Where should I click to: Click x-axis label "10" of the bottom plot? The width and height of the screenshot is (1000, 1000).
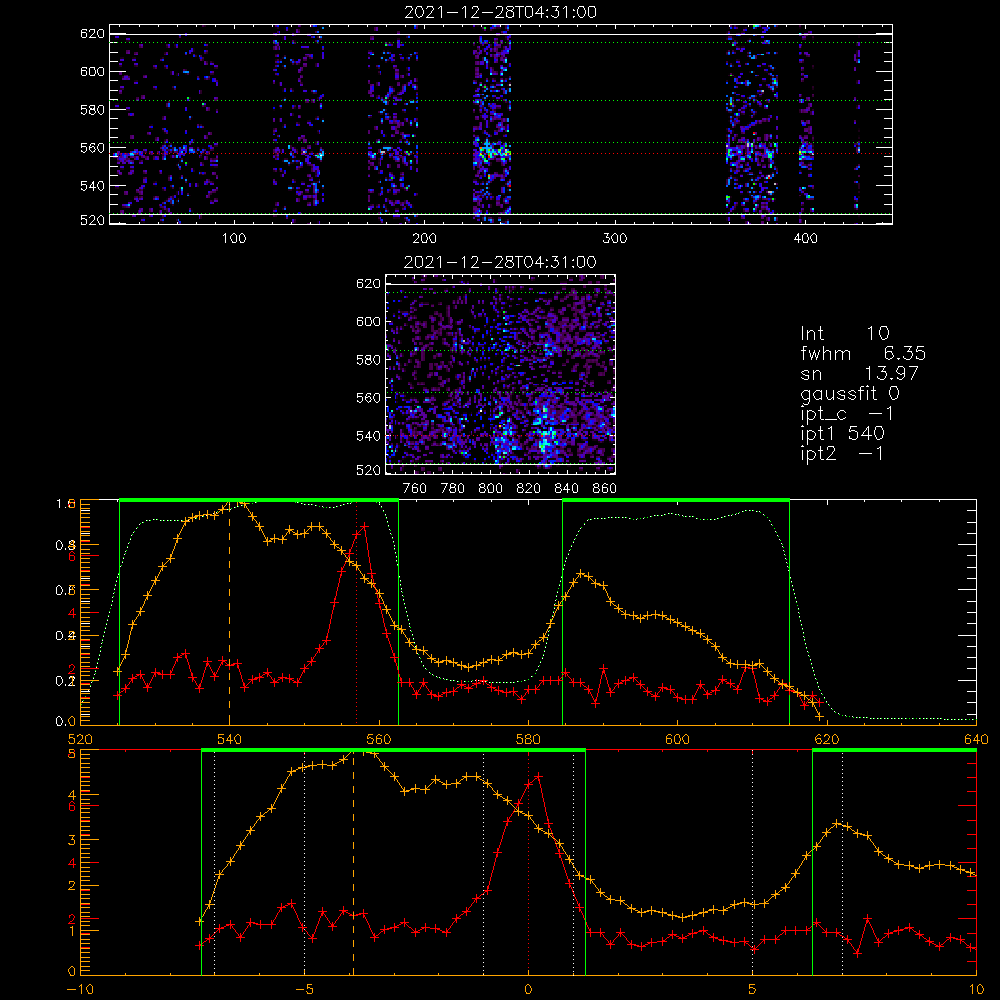point(976,990)
